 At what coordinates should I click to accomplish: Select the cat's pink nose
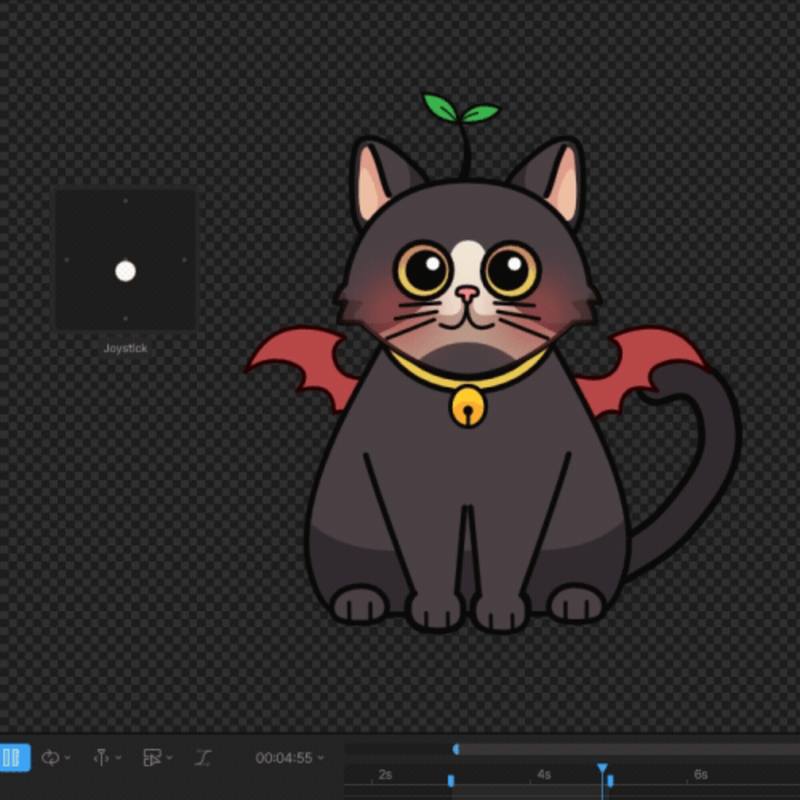[467, 292]
